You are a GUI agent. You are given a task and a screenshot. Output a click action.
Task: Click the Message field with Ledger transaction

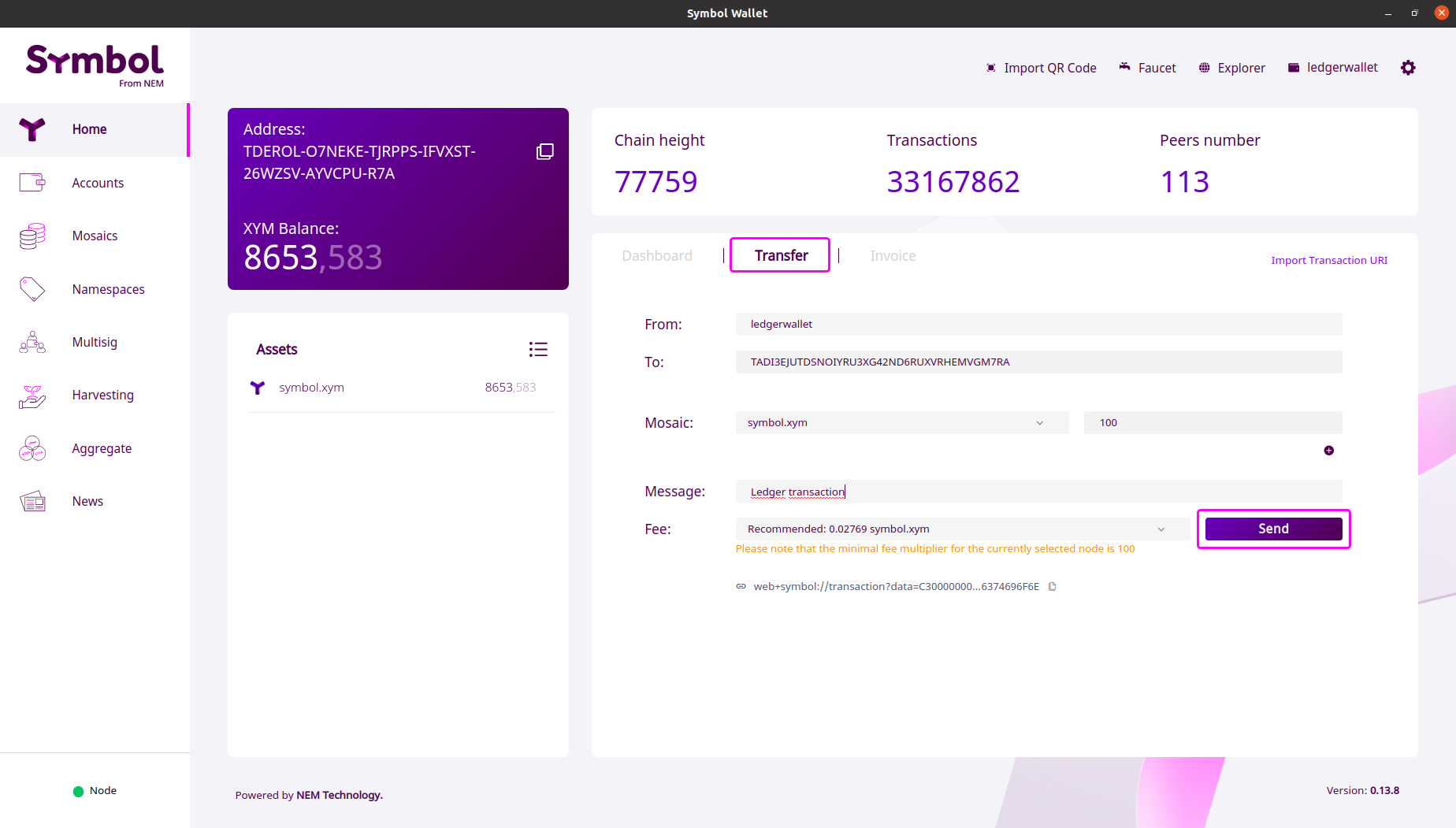(1039, 492)
